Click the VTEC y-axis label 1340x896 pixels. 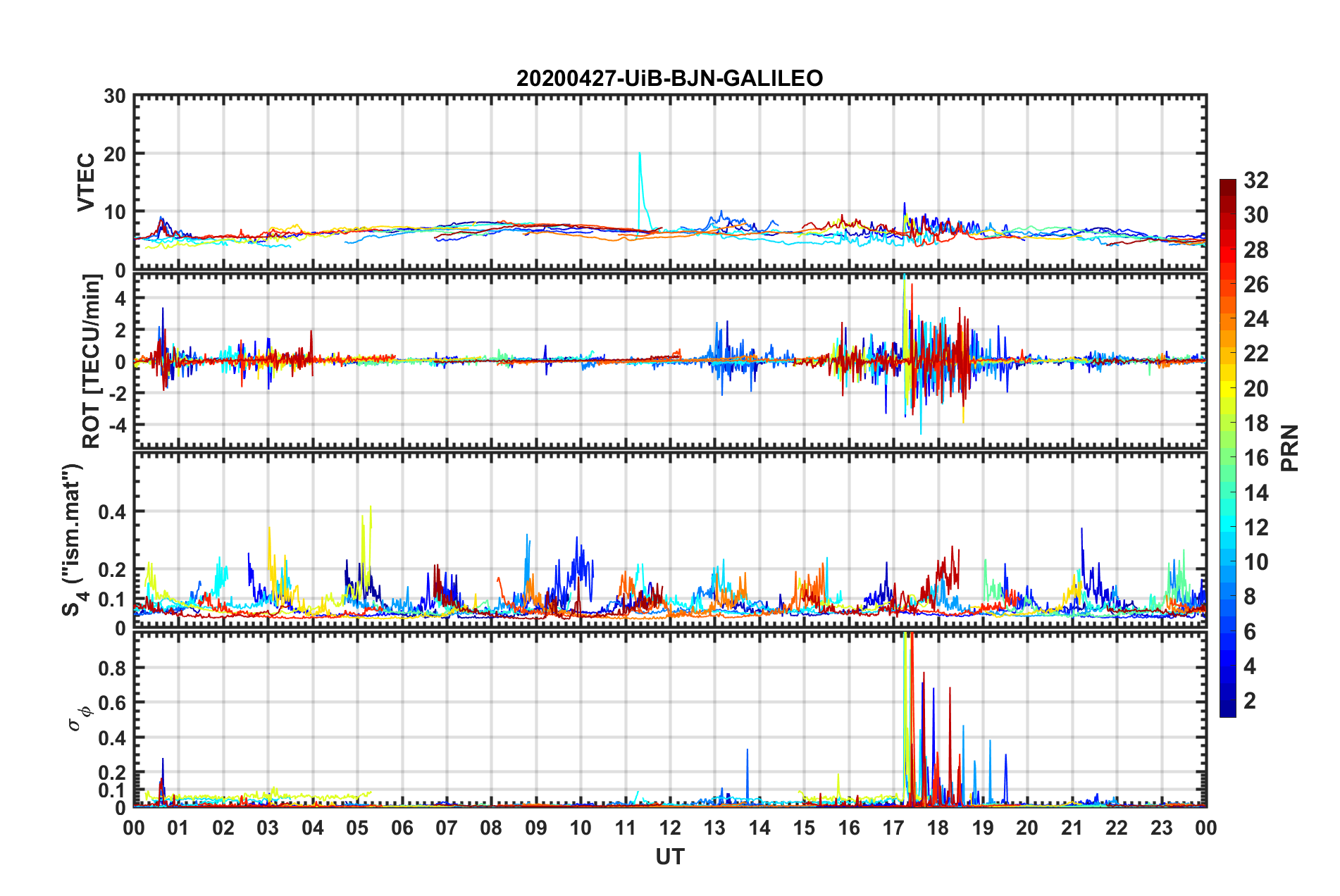point(86,182)
